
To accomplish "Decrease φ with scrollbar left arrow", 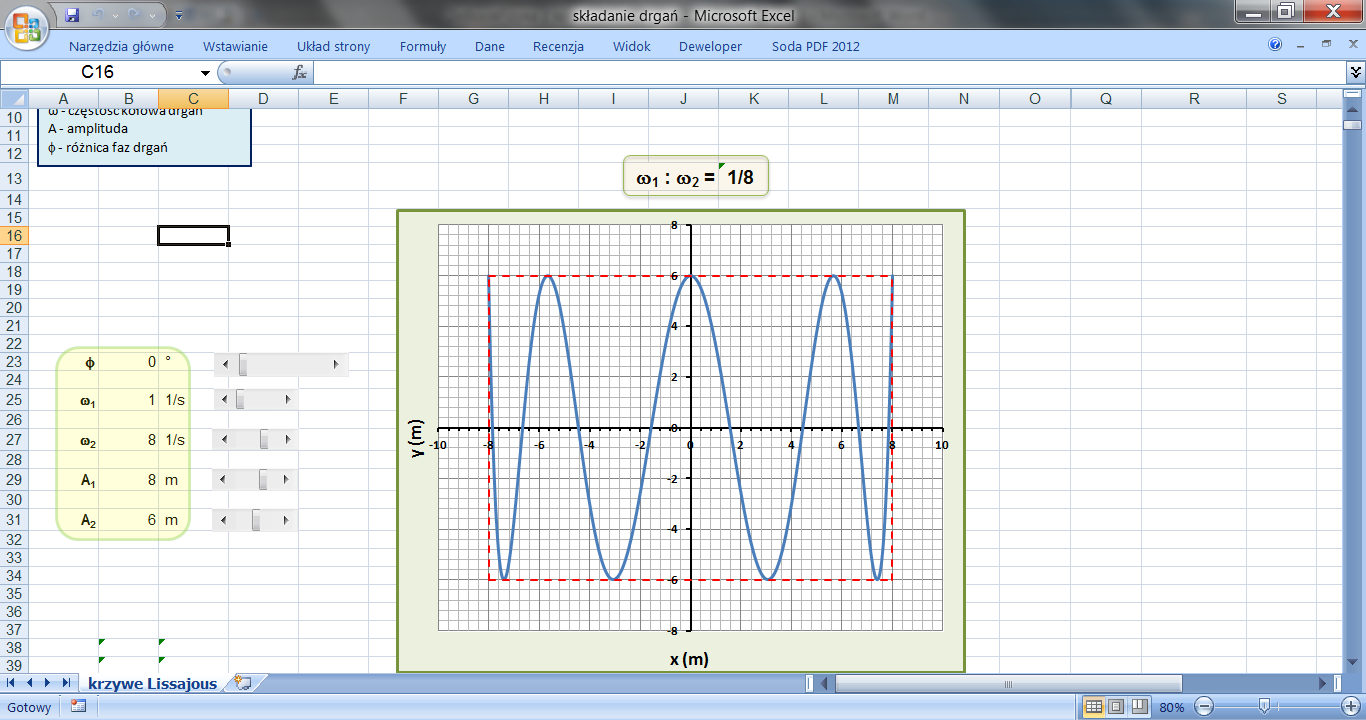I will [x=224, y=364].
